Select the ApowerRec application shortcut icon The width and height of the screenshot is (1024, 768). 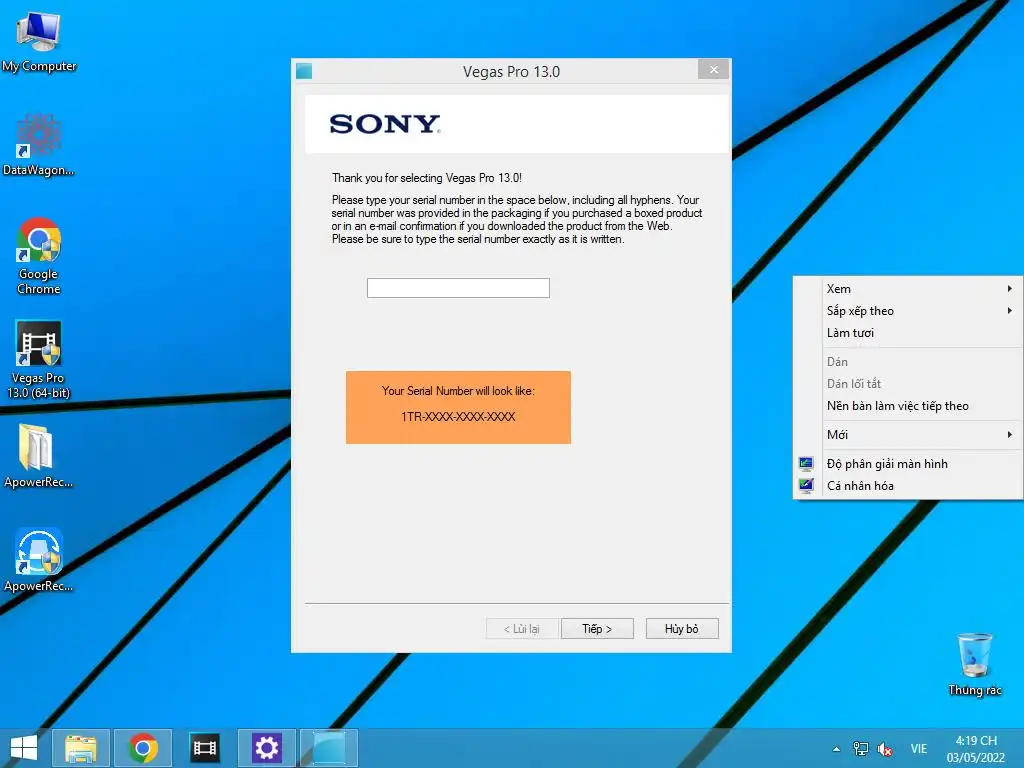(x=39, y=560)
